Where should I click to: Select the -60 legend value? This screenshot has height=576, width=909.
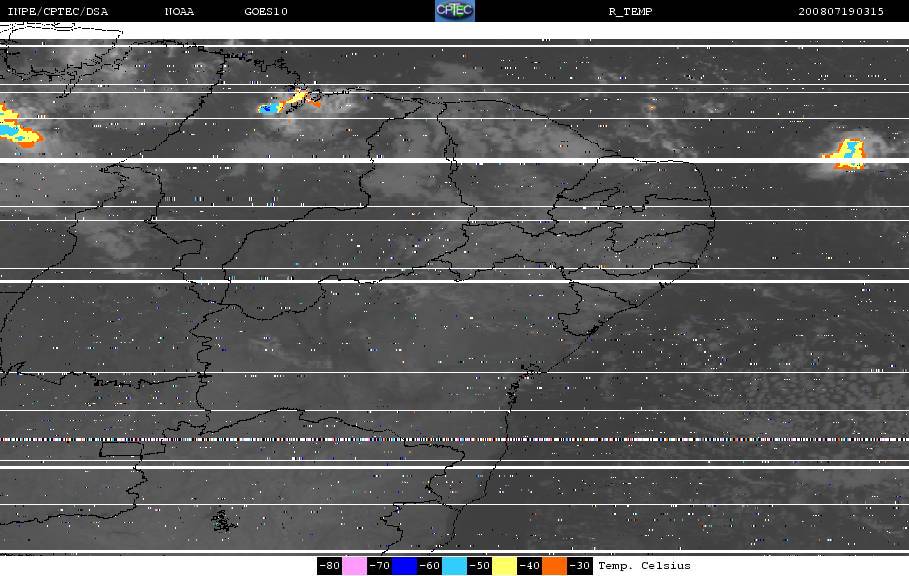[x=430, y=566]
